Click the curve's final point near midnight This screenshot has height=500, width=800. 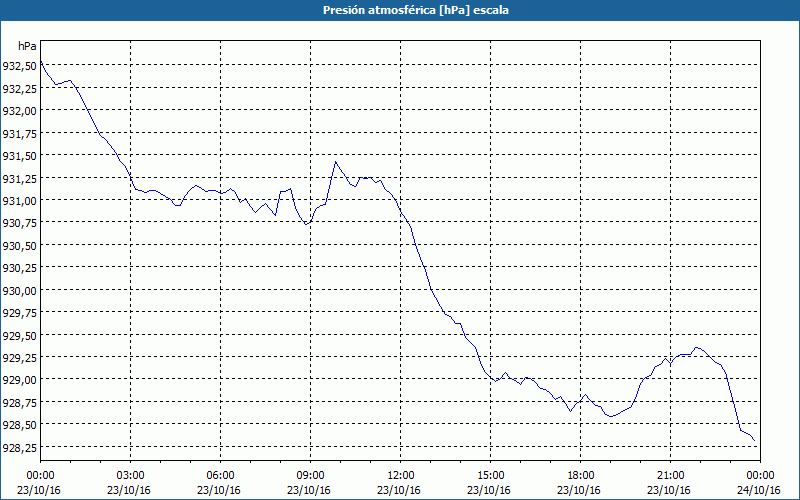754,440
